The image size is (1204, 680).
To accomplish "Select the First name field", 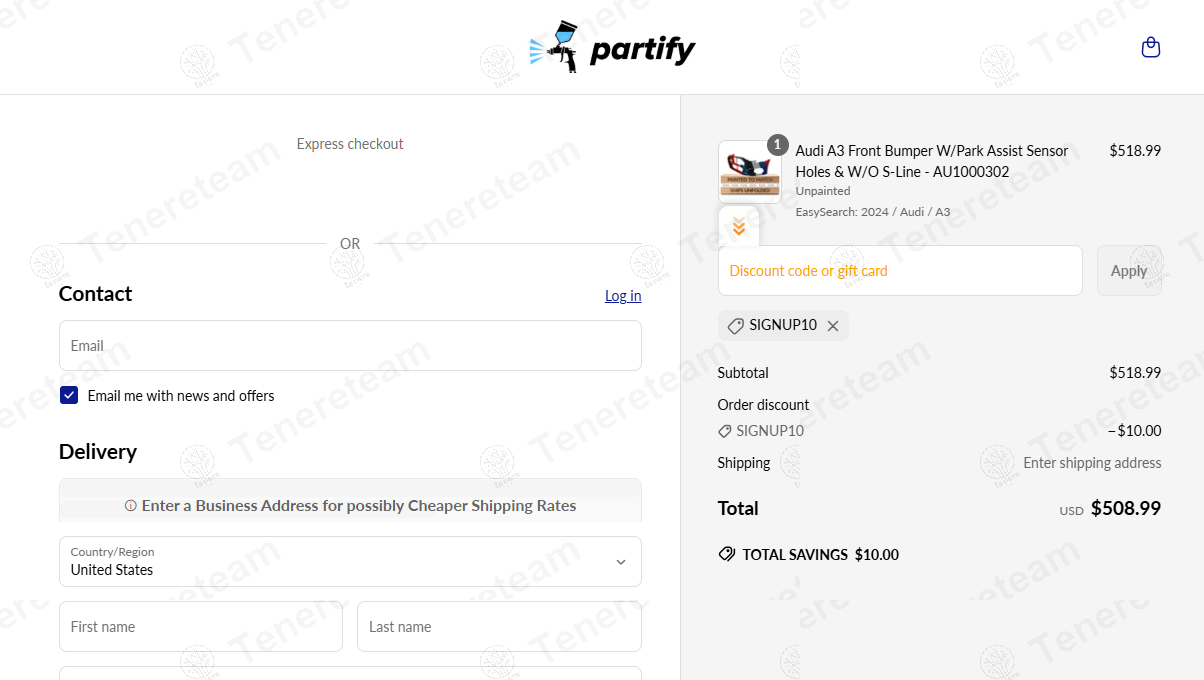I will coord(200,626).
